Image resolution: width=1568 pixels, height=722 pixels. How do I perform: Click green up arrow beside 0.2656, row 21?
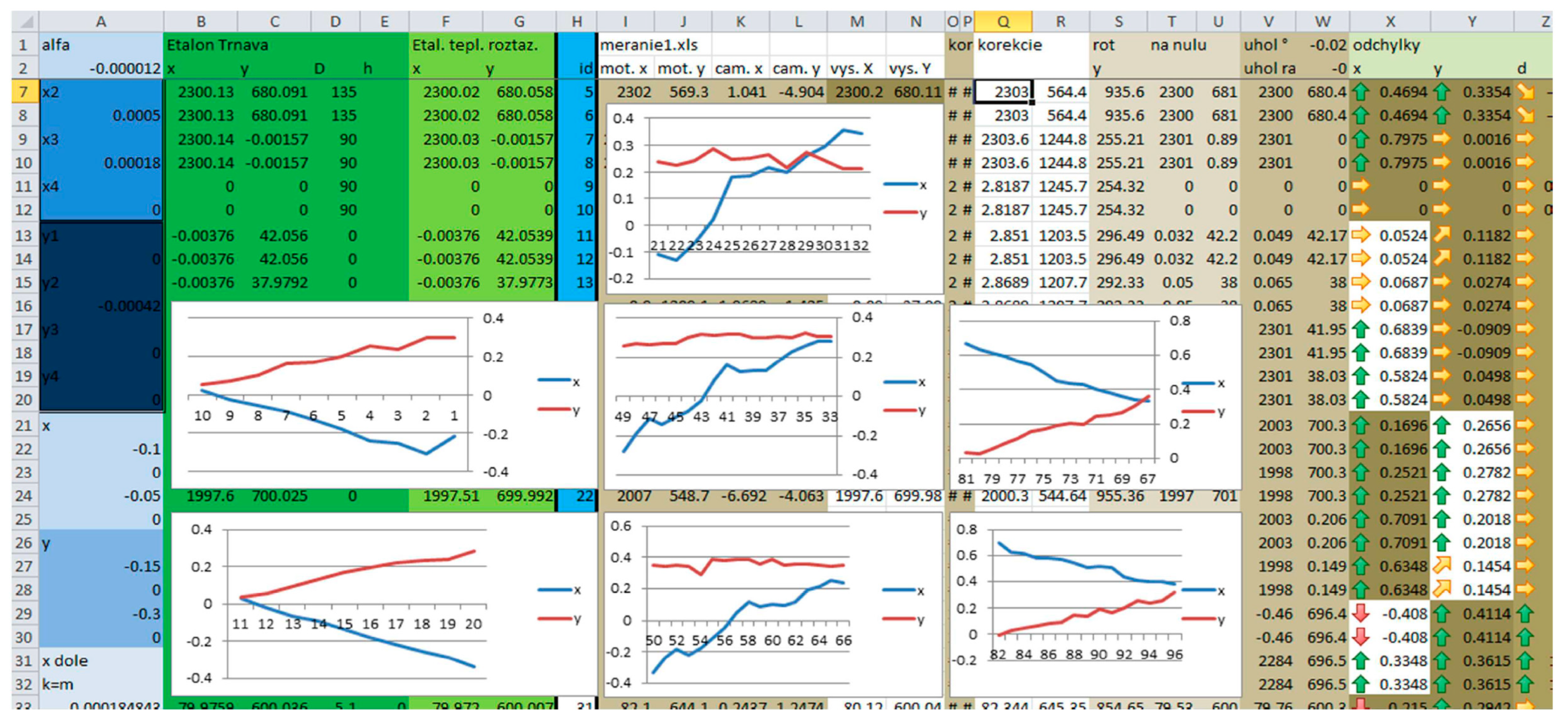1441,426
